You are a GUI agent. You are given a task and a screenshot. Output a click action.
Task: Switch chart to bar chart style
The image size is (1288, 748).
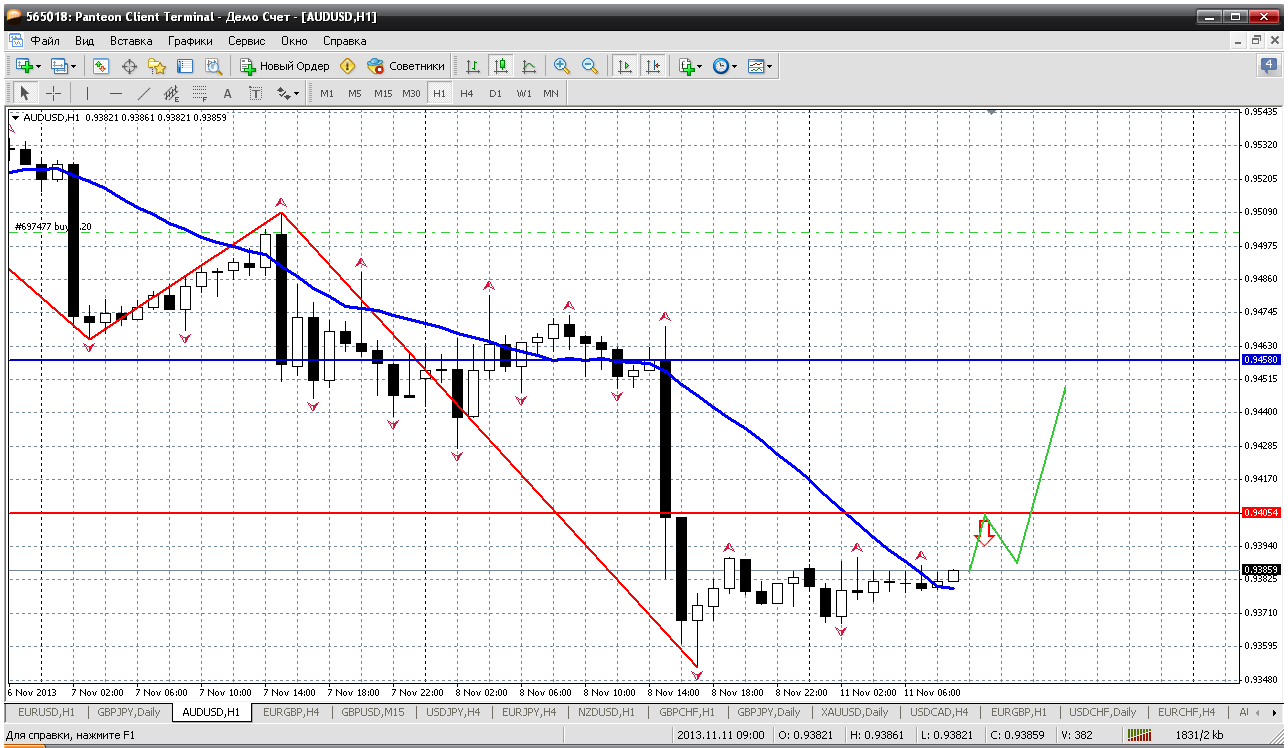coord(472,66)
